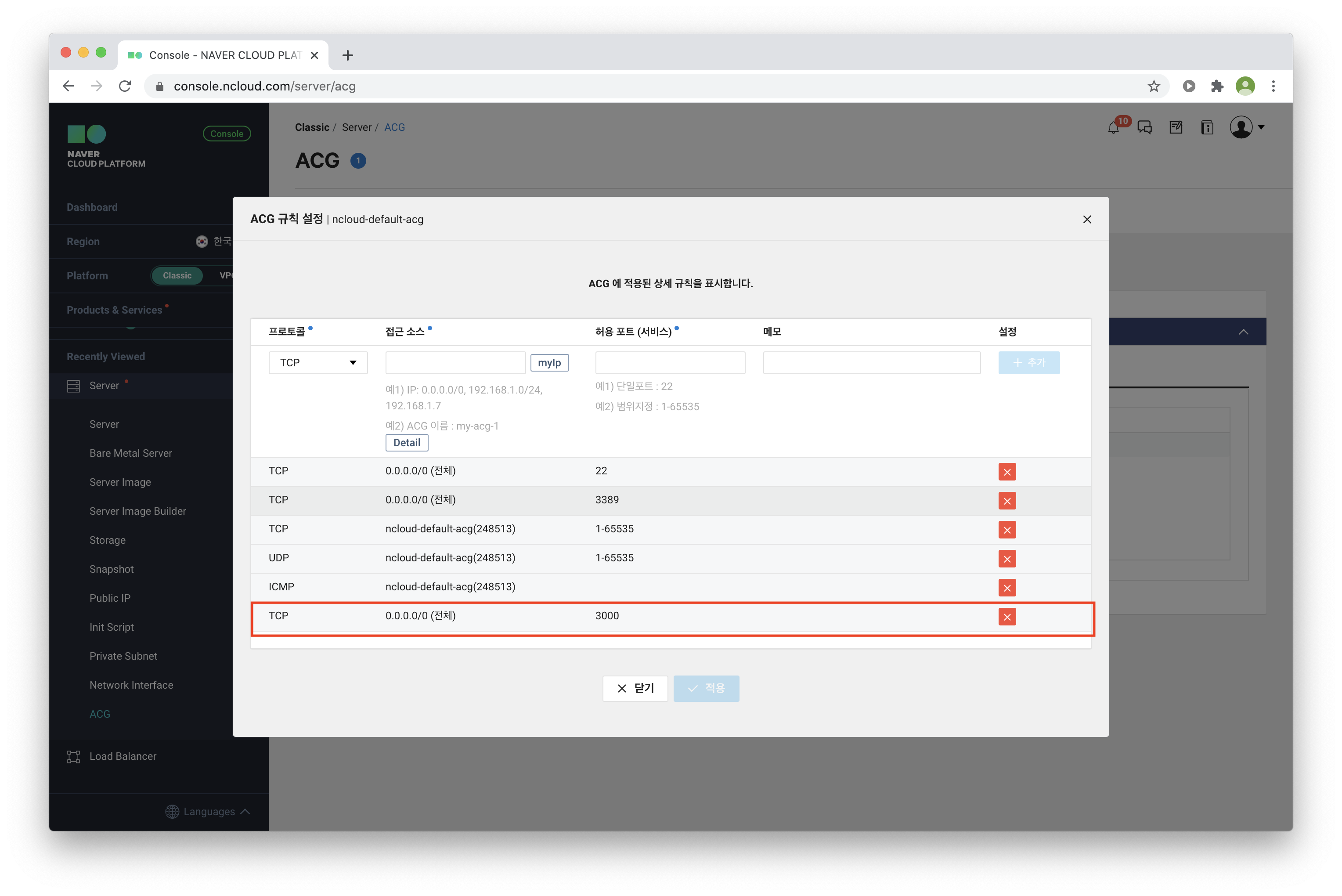
Task: Select Public IP in sidebar
Action: pyautogui.click(x=110, y=598)
